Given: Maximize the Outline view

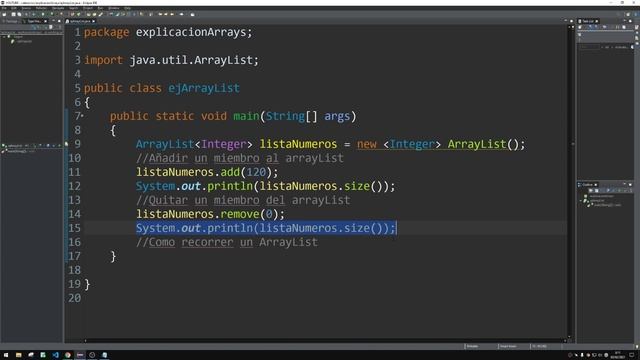Looking at the screenshot, I should 631,185.
